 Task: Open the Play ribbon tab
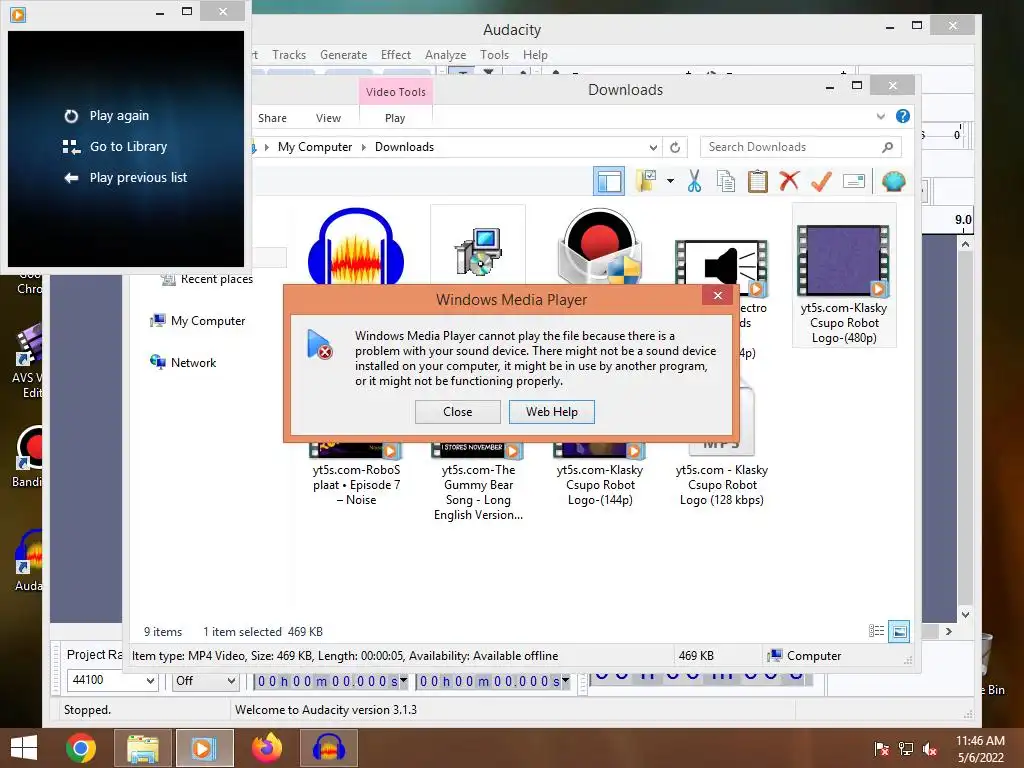(x=395, y=118)
